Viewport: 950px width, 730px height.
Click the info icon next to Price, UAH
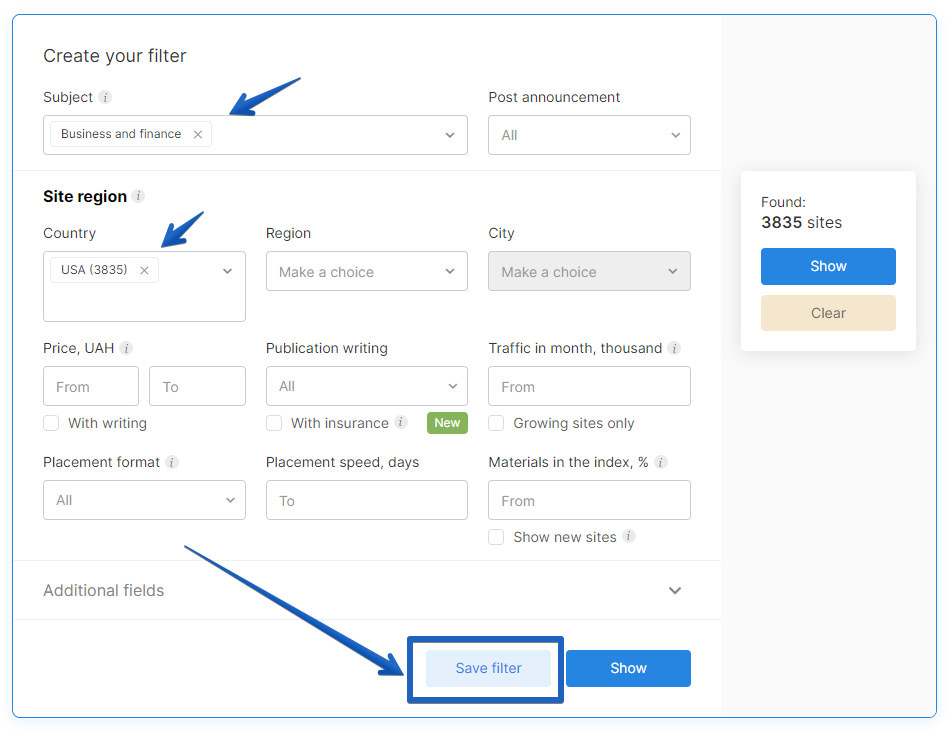(x=126, y=348)
